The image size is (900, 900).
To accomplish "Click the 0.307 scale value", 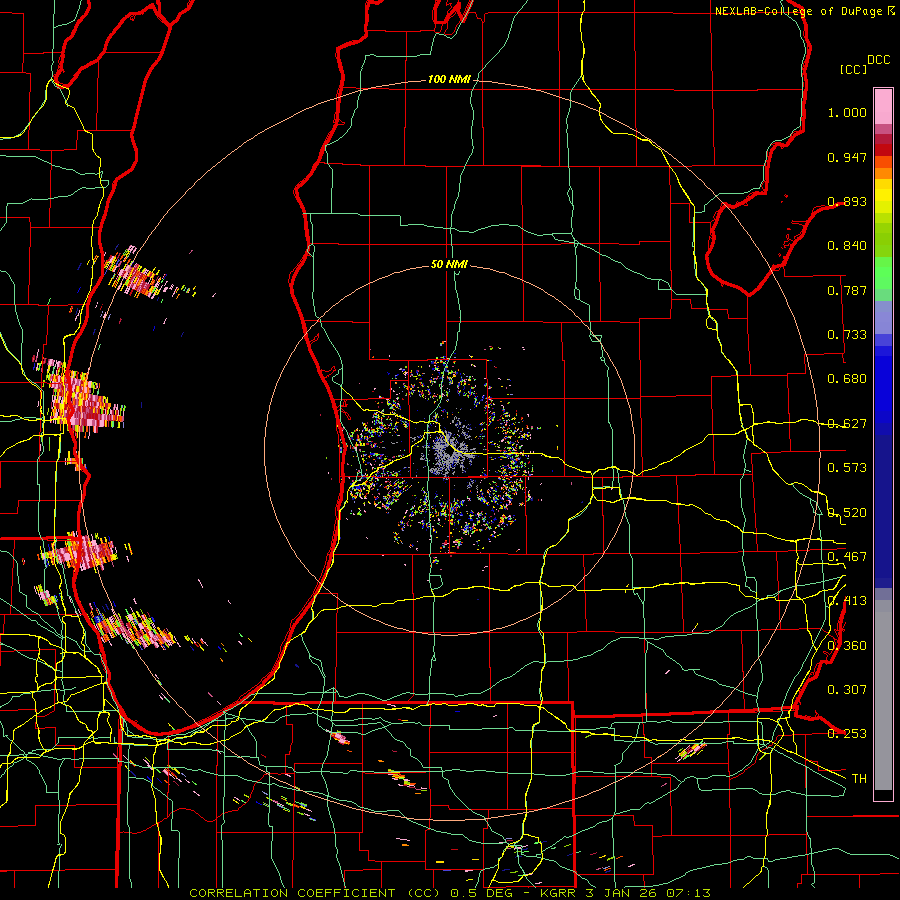I will (x=847, y=690).
